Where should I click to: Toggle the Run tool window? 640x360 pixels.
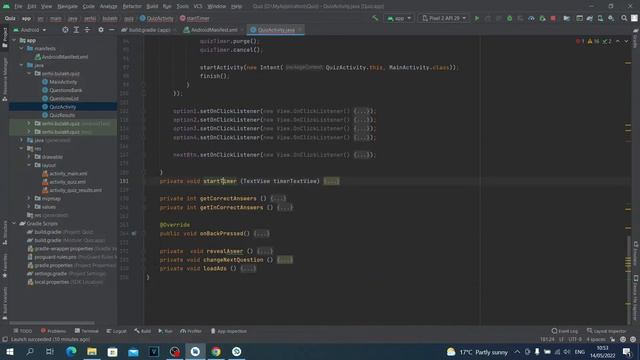pyautogui.click(x=166, y=331)
